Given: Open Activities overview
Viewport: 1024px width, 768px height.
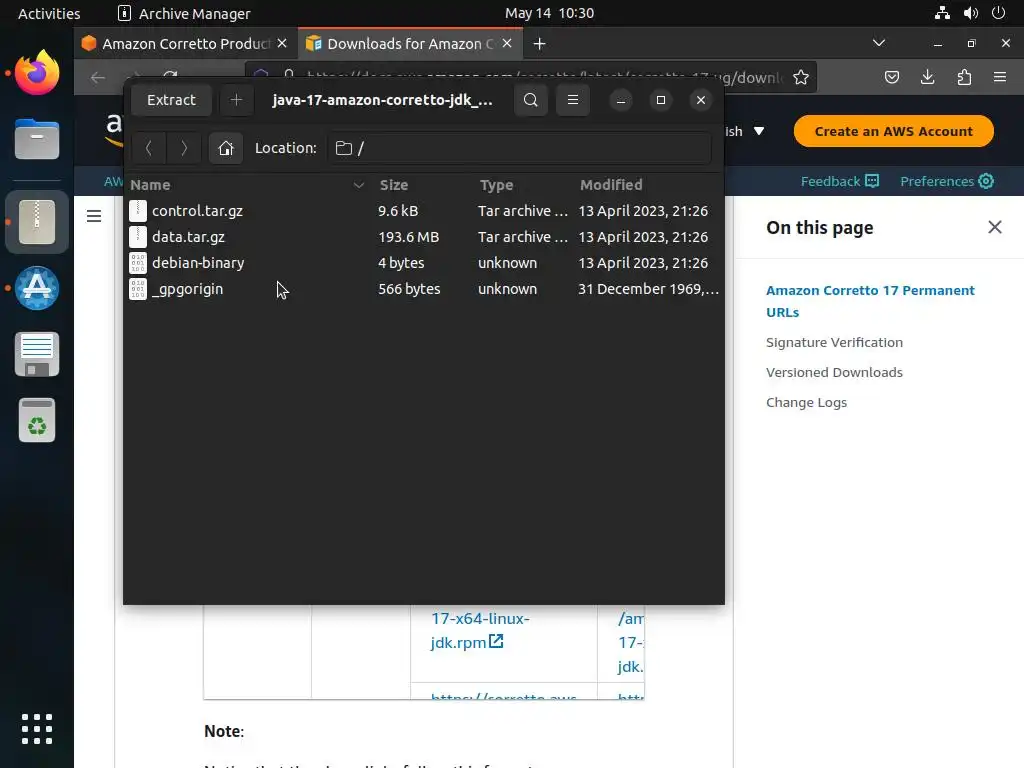Looking at the screenshot, I should coord(49,13).
